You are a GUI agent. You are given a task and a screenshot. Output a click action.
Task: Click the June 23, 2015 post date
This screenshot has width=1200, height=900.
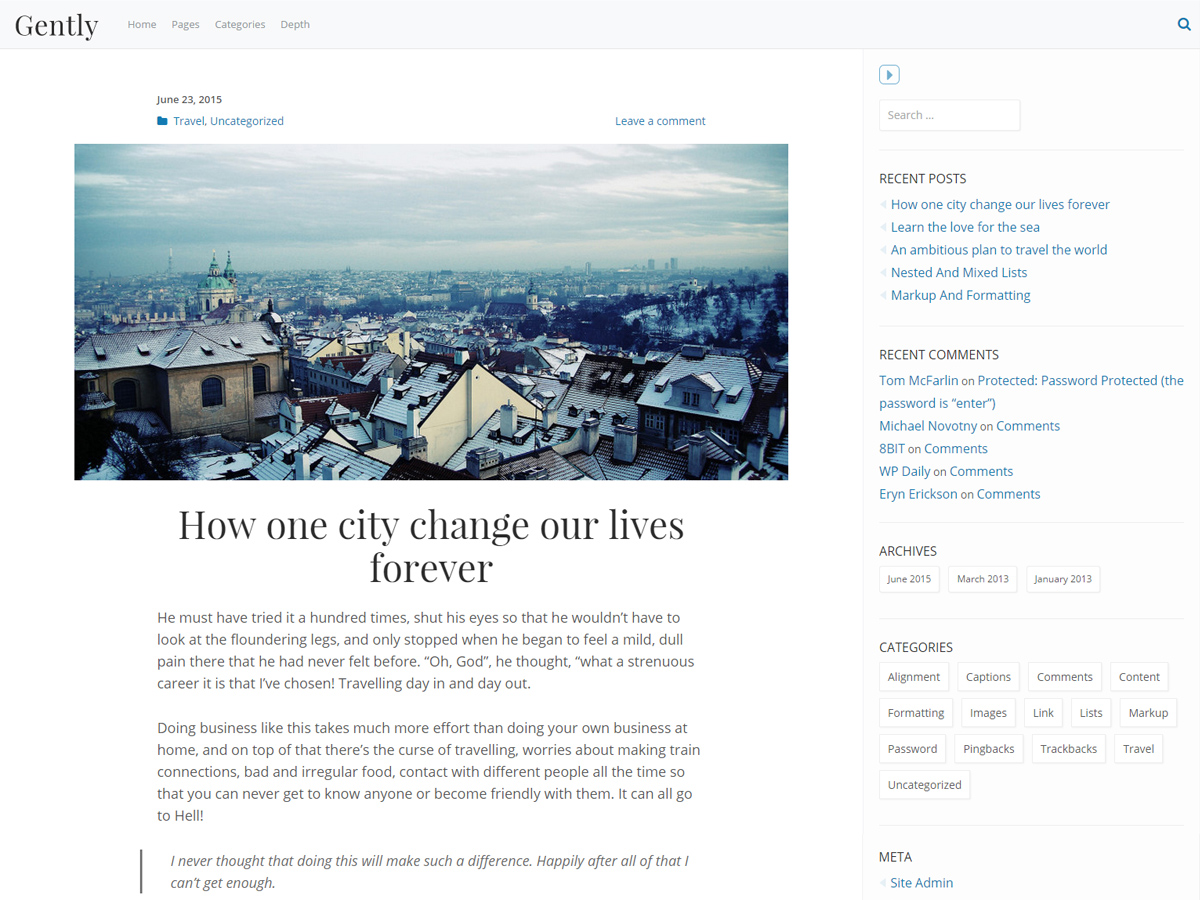point(189,100)
